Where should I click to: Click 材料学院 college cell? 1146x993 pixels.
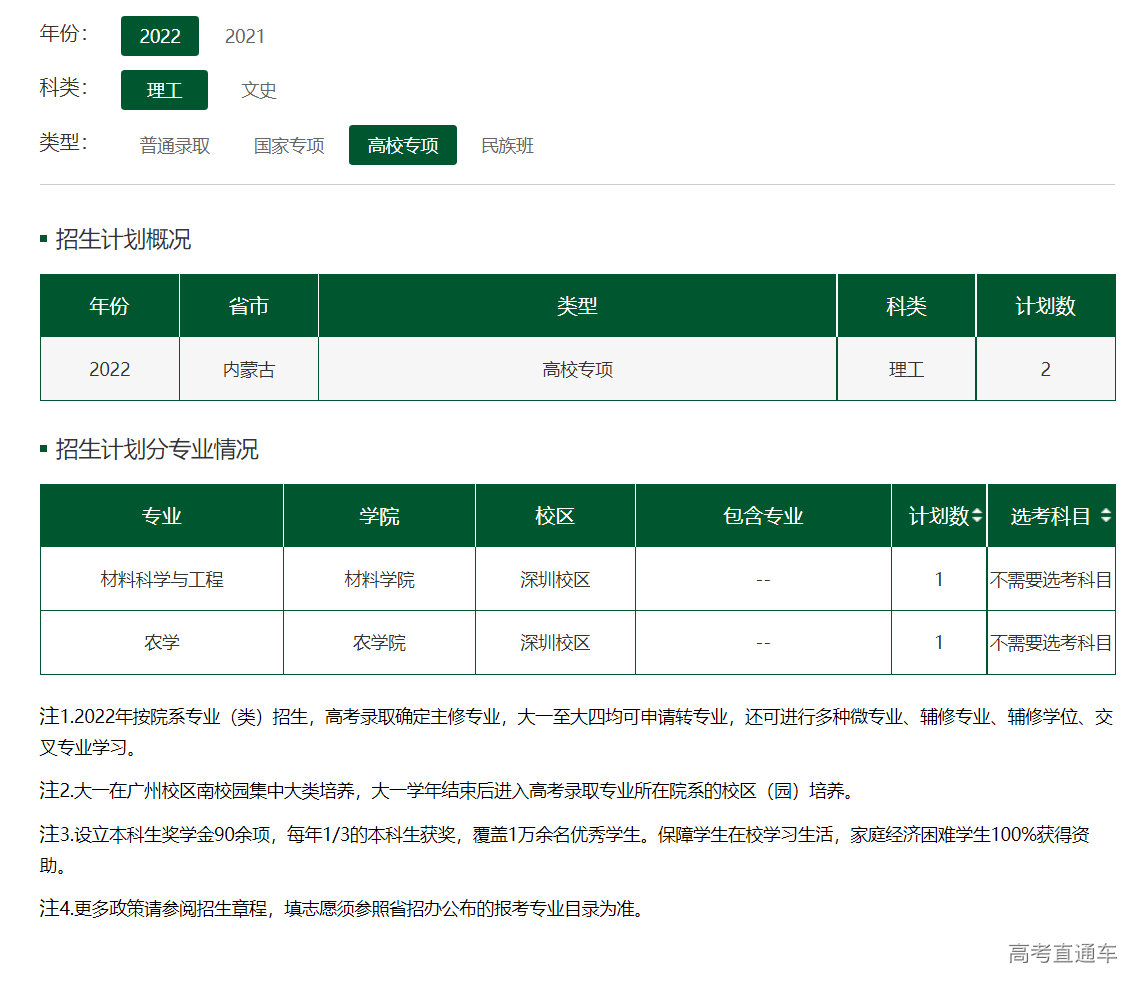(379, 580)
